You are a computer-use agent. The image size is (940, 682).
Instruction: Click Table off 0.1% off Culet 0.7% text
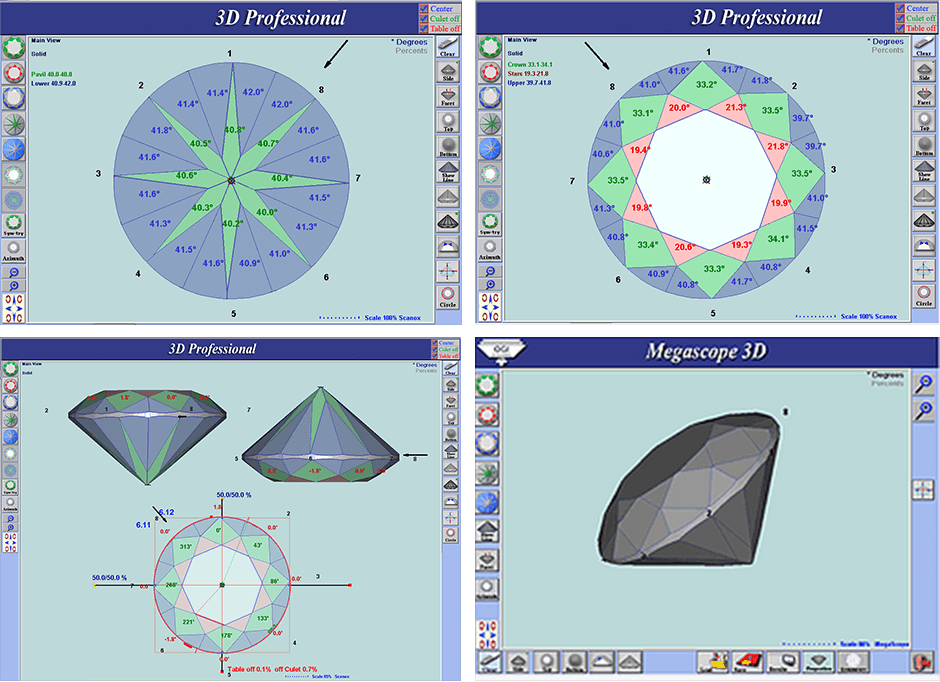273,669
